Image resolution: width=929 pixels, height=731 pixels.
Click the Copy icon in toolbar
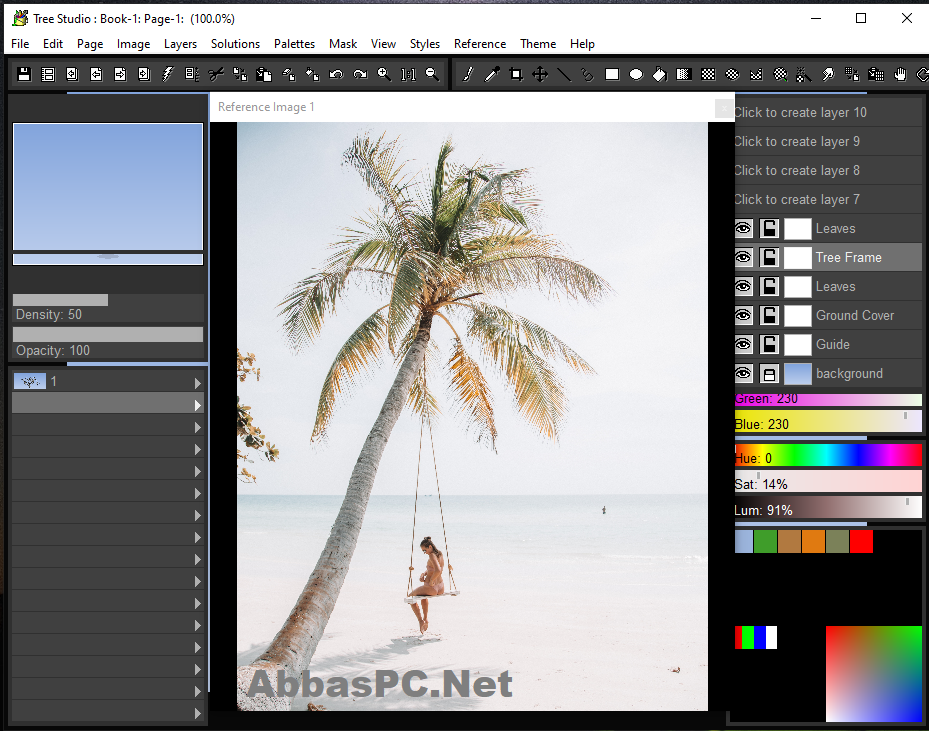pos(240,74)
